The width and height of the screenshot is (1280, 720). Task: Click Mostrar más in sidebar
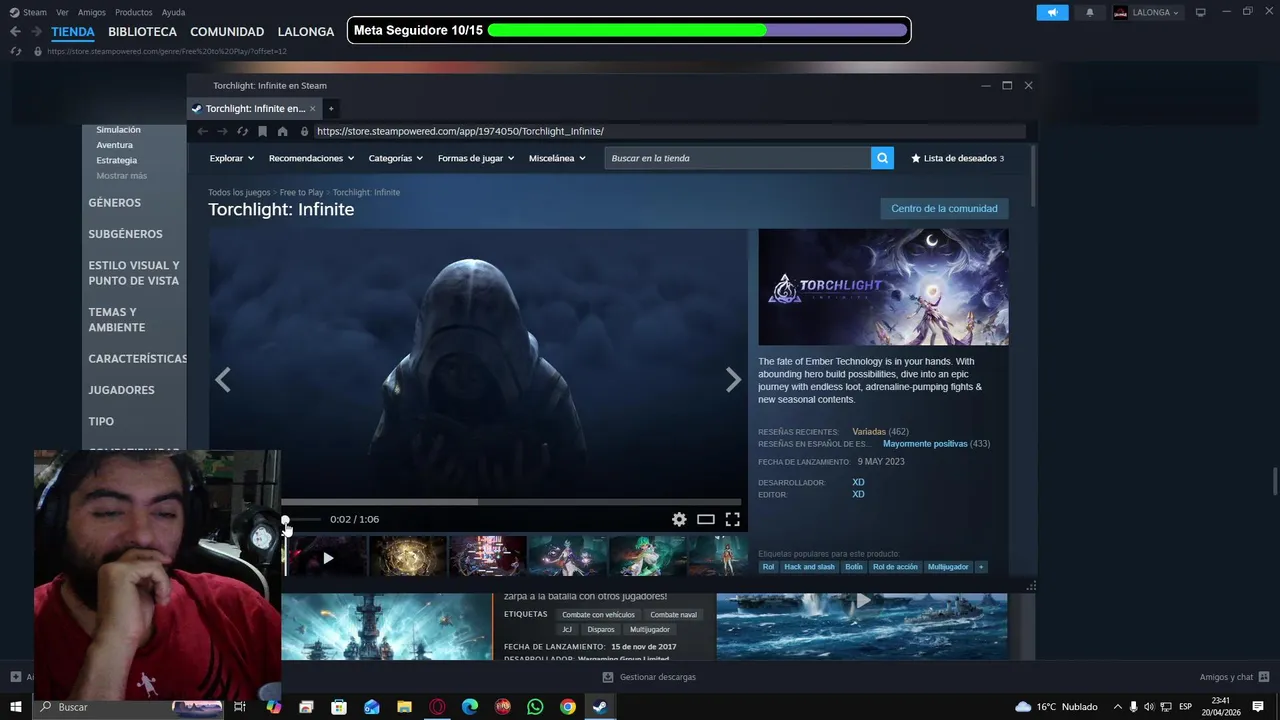pyautogui.click(x=121, y=175)
